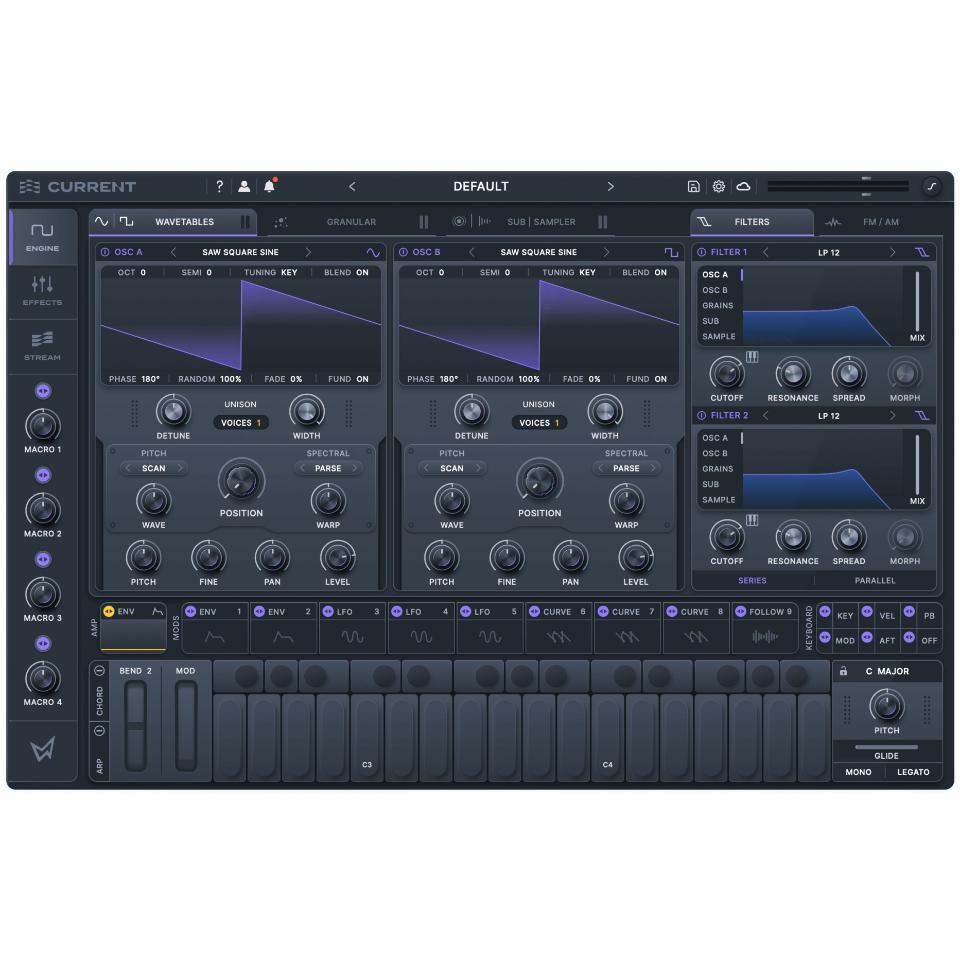Click the cloud icon in header
960x960 pixels.
tap(743, 187)
